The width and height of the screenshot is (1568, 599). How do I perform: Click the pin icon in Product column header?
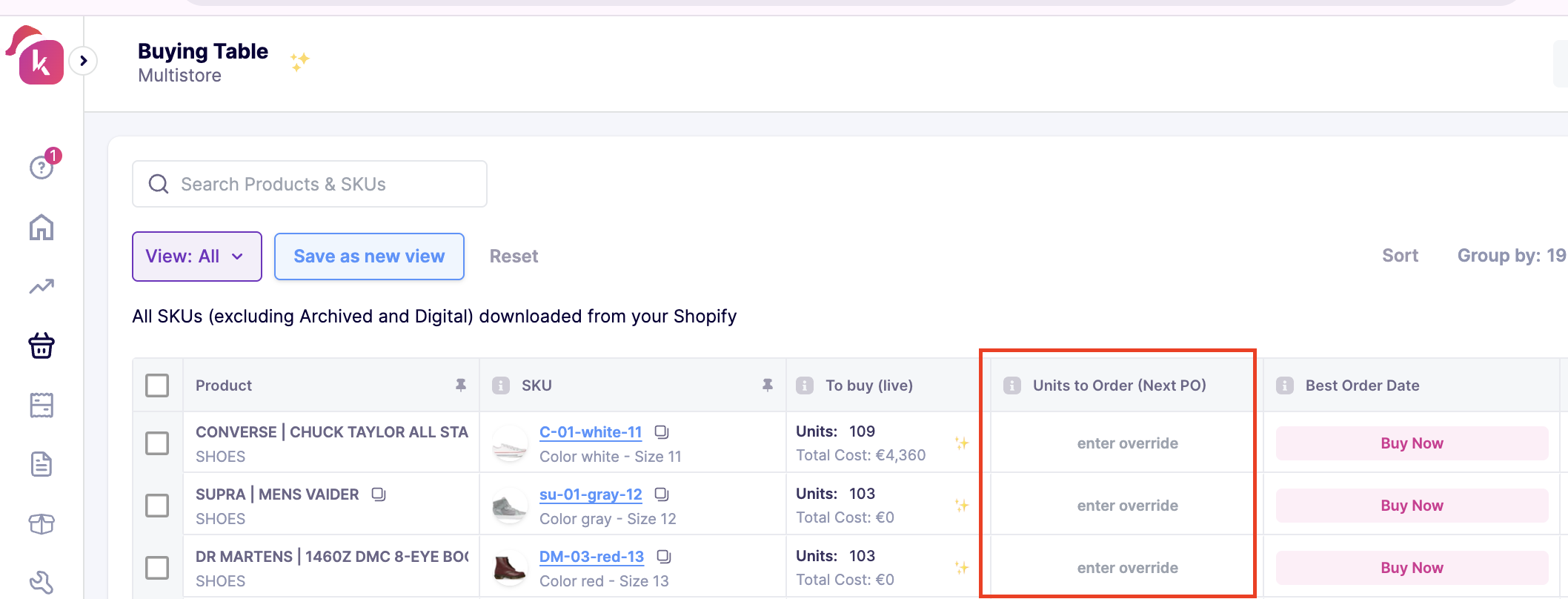(x=461, y=385)
